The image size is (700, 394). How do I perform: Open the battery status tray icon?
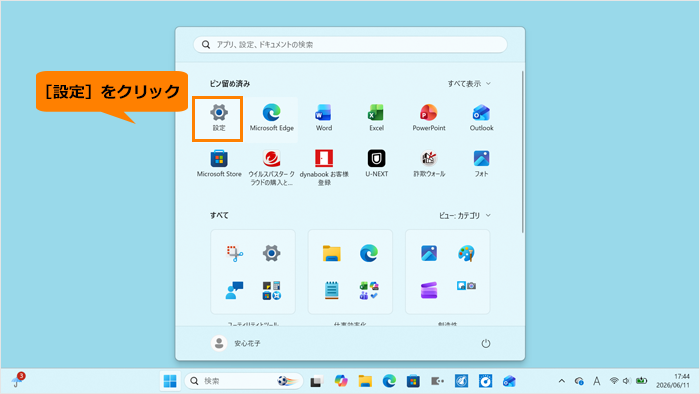[642, 381]
